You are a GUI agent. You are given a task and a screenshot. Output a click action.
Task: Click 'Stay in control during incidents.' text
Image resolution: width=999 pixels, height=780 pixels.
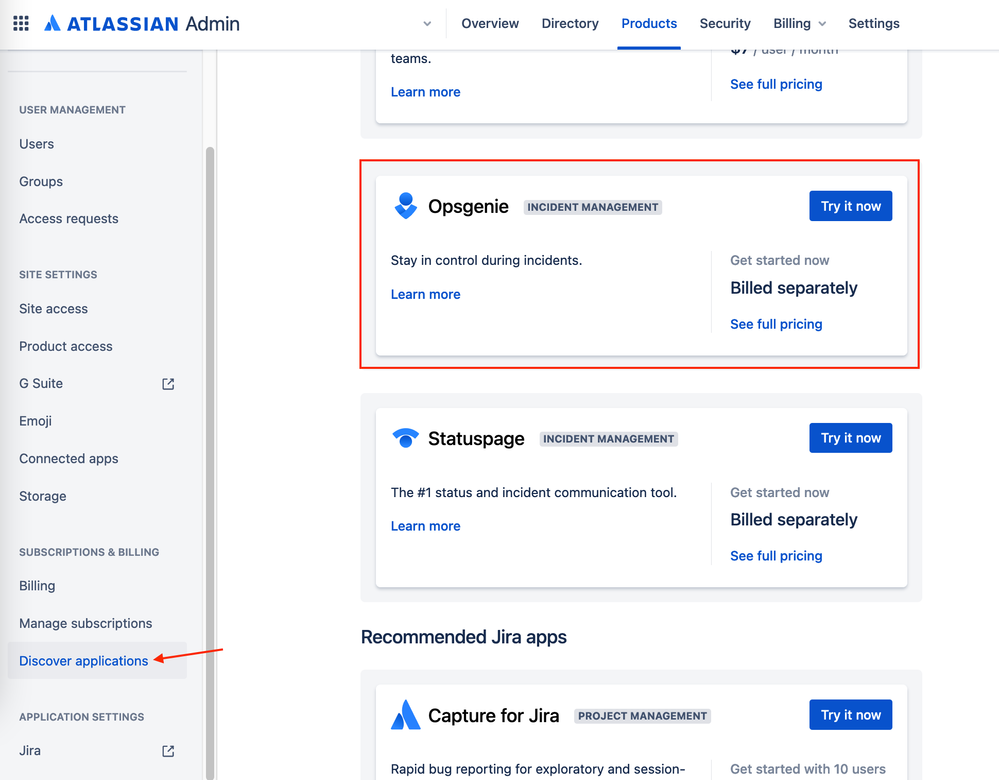pos(486,261)
